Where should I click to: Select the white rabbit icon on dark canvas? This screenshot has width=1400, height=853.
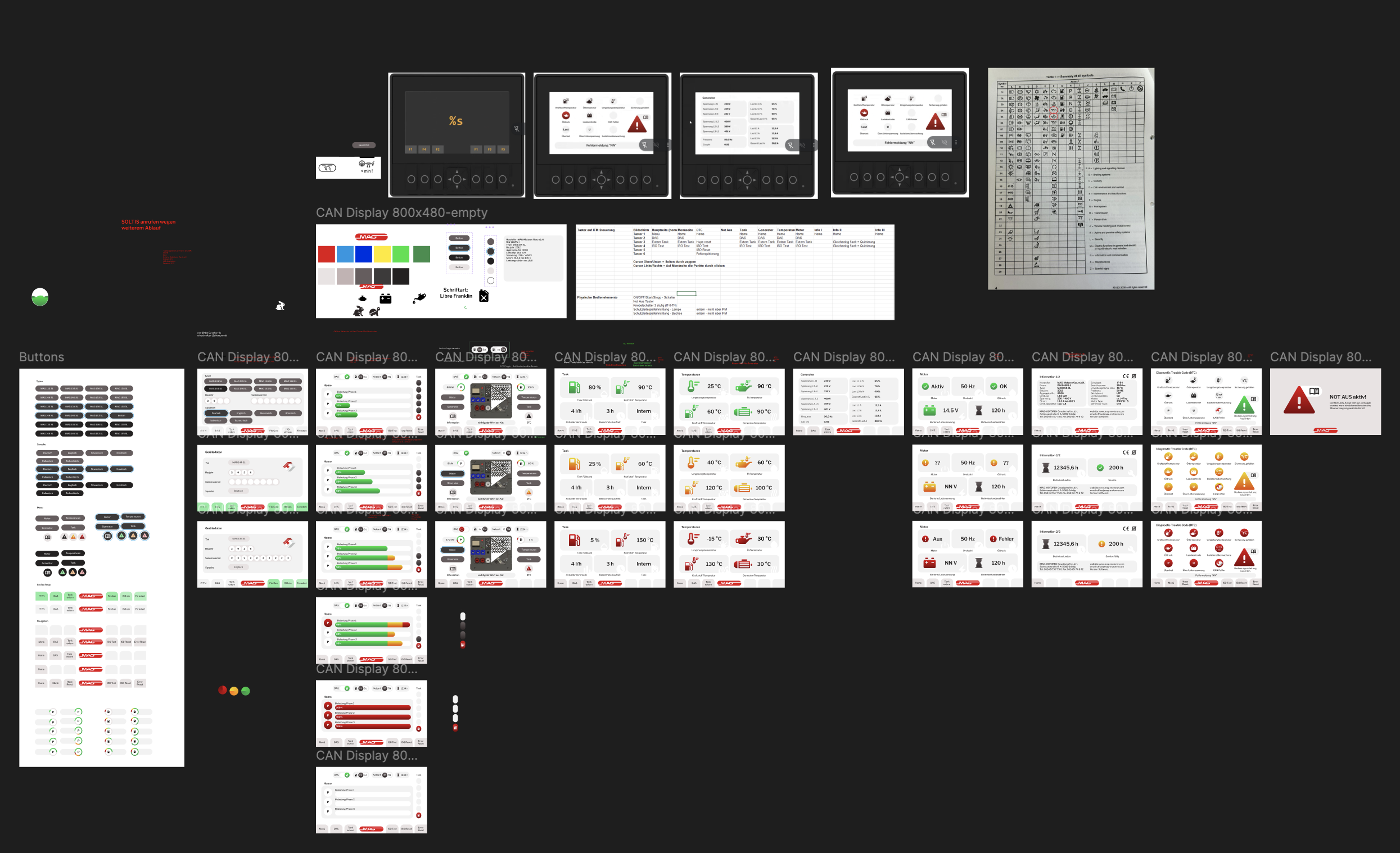click(x=280, y=306)
